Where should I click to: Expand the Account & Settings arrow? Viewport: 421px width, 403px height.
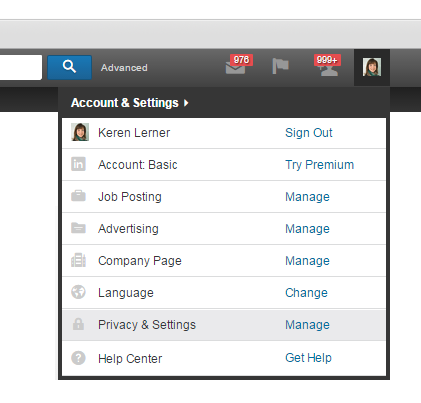pyautogui.click(x=186, y=103)
